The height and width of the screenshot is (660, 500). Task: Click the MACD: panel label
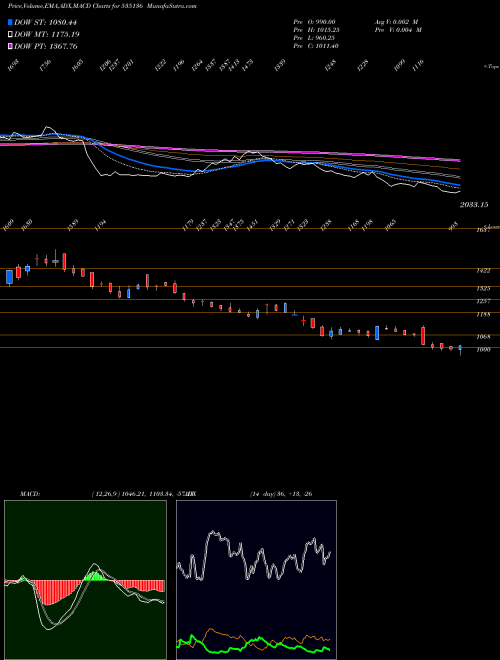(29, 494)
